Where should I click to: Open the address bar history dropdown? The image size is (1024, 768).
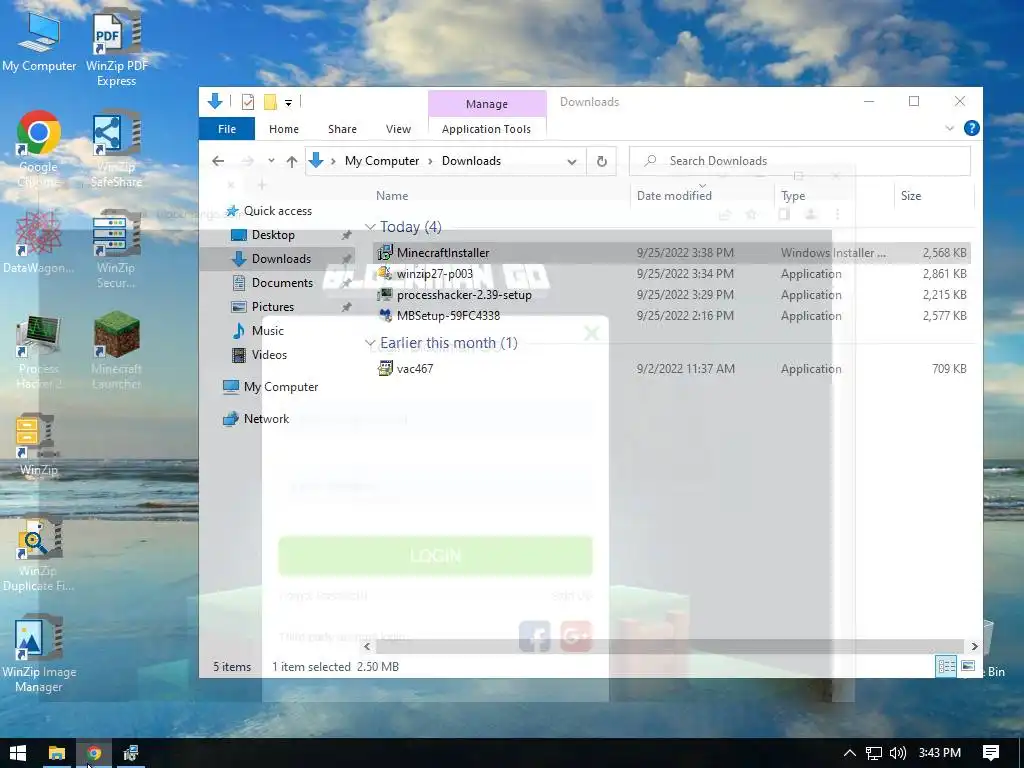tap(572, 161)
